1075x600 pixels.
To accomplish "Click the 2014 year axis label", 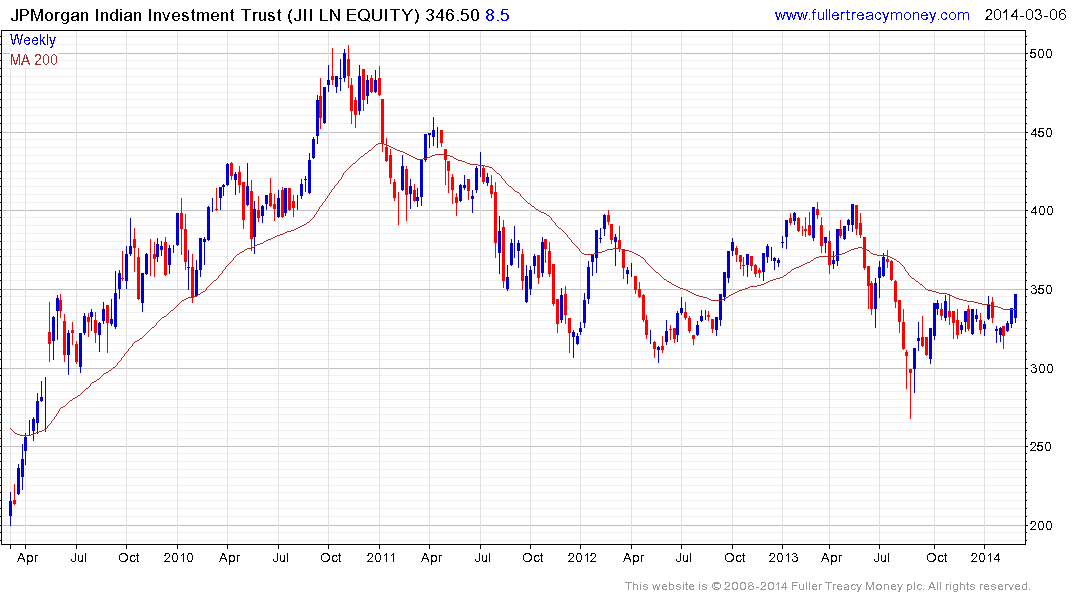I will (985, 557).
